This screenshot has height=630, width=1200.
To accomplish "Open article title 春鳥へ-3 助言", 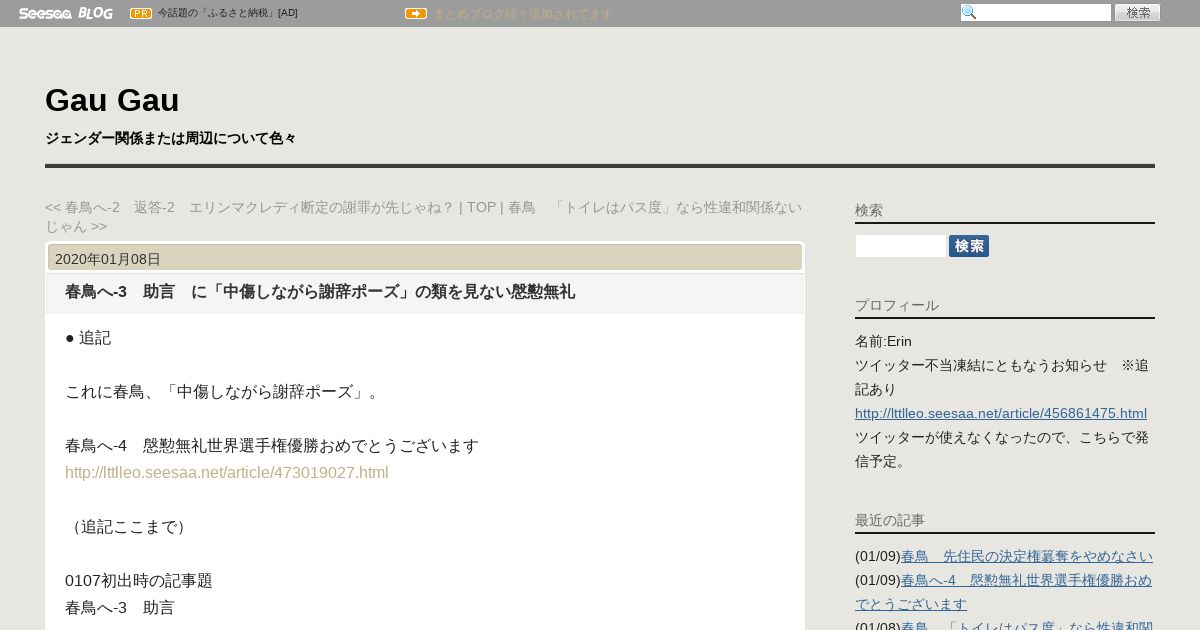I will (320, 292).
